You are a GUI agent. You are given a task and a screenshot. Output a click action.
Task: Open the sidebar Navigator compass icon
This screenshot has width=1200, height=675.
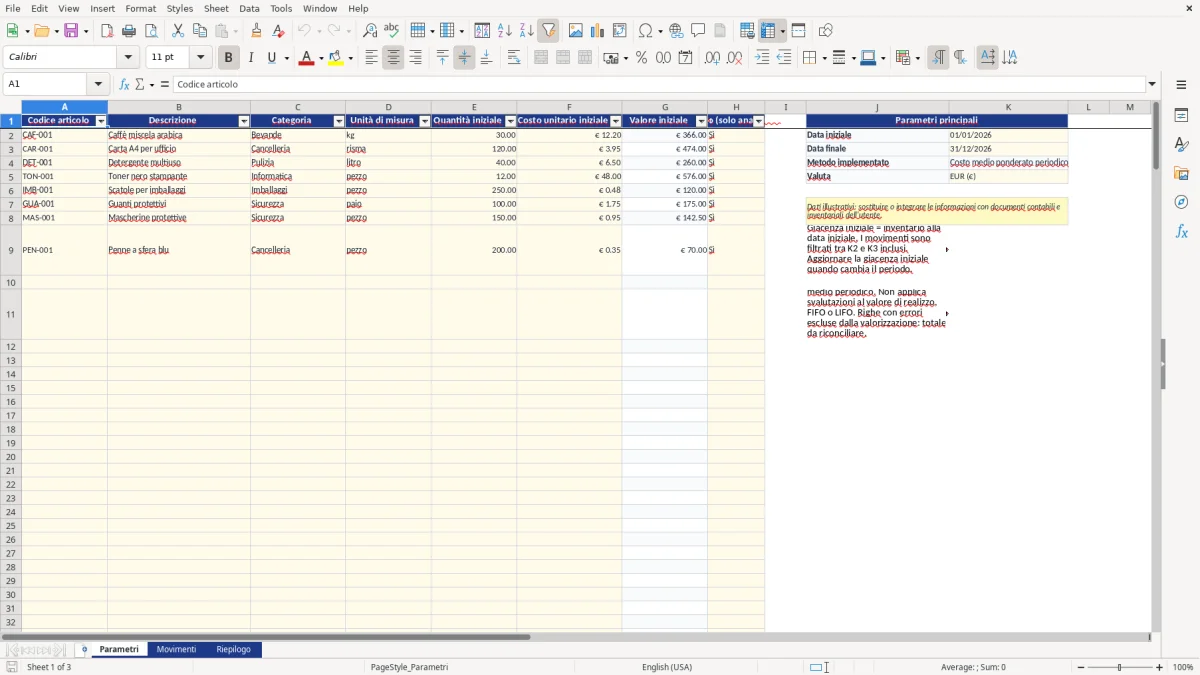pyautogui.click(x=1181, y=203)
